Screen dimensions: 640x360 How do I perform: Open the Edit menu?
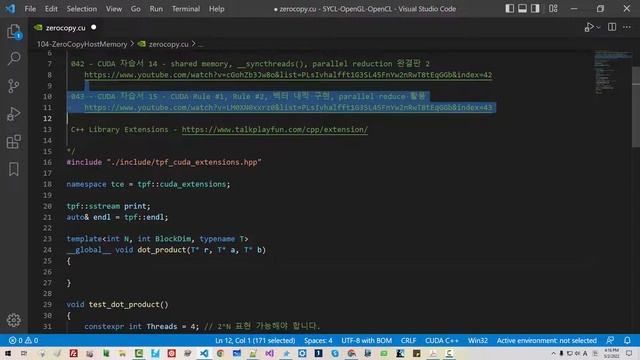51,9
